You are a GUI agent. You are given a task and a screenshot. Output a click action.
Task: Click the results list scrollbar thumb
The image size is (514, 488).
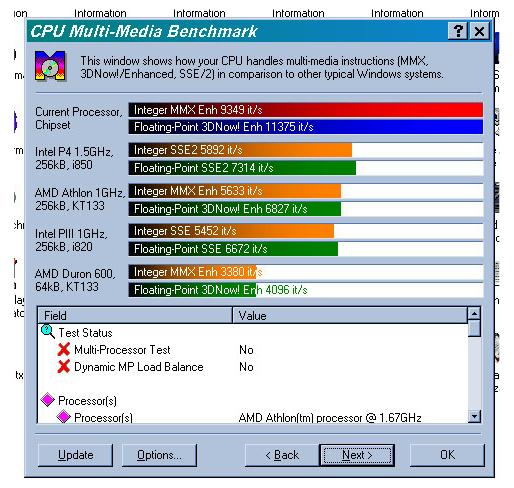tap(474, 328)
